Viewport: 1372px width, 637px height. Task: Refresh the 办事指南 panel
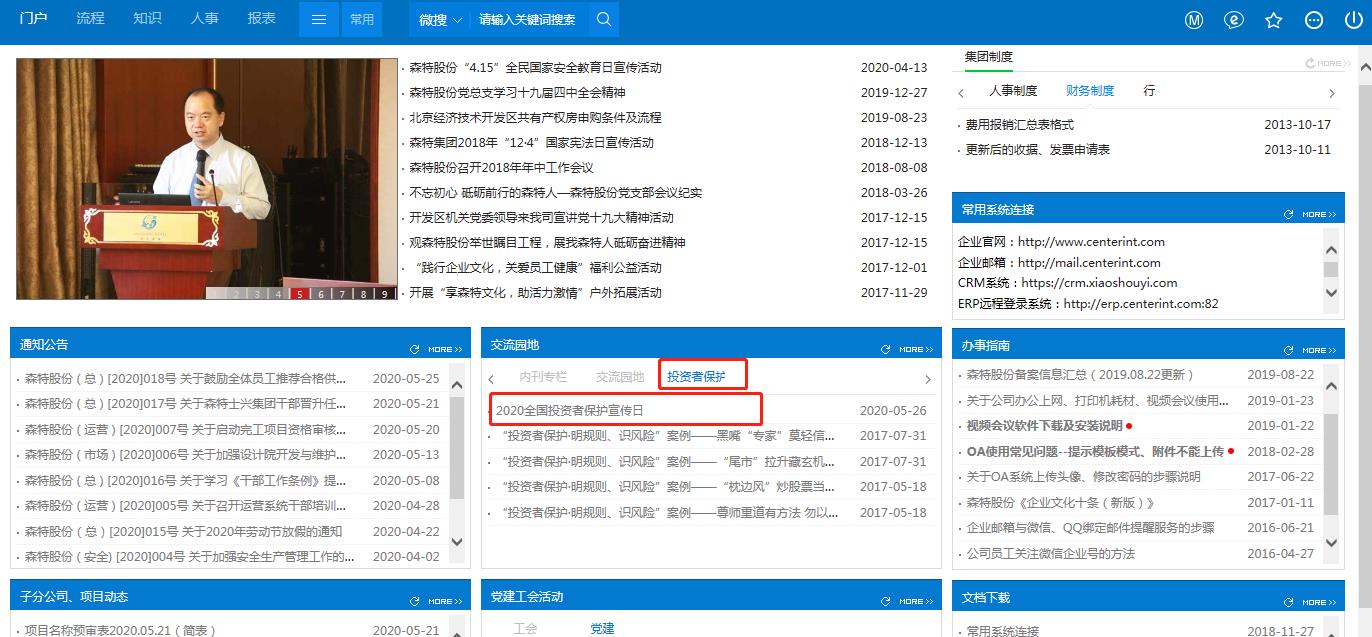coord(1288,348)
